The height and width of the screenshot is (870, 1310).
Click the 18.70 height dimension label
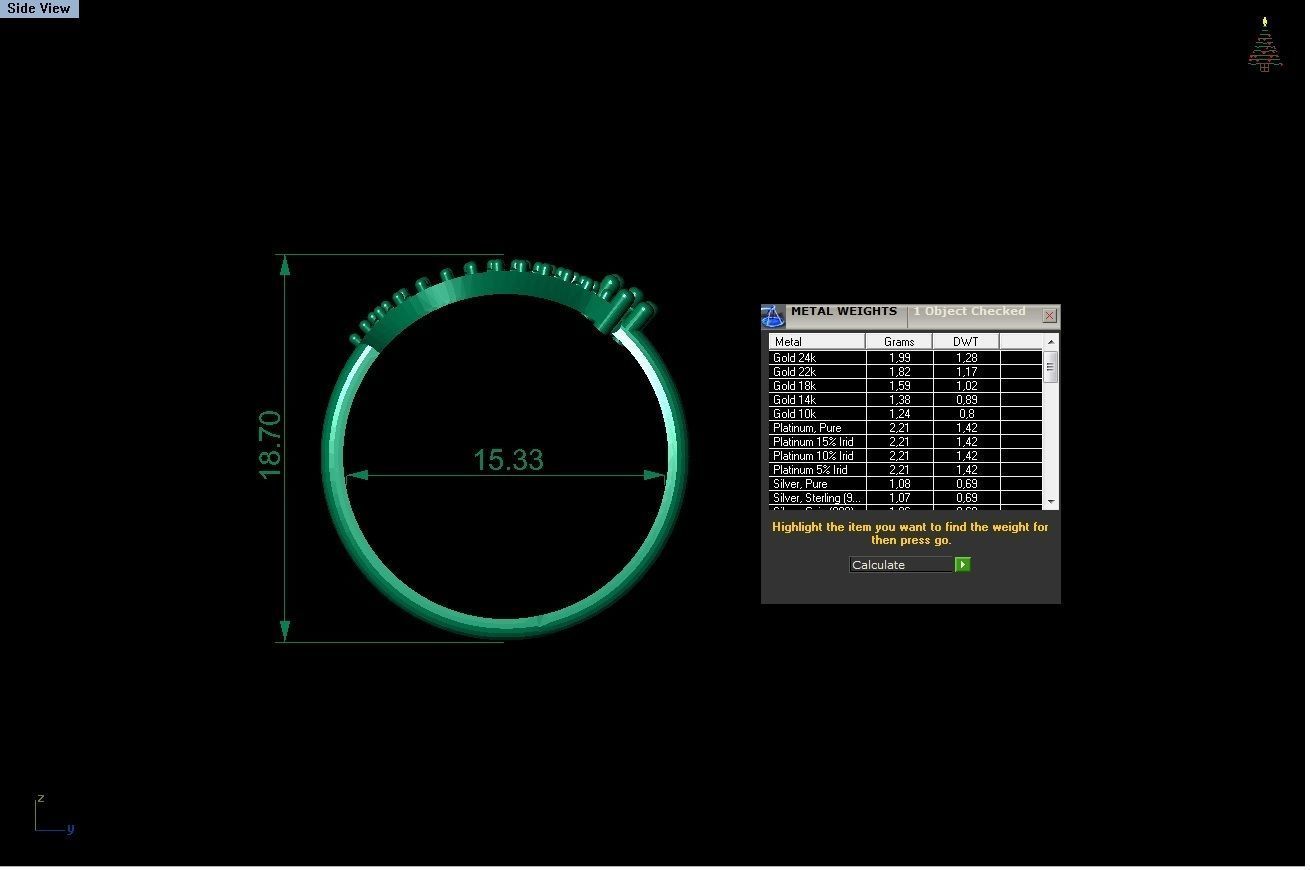pyautogui.click(x=270, y=445)
